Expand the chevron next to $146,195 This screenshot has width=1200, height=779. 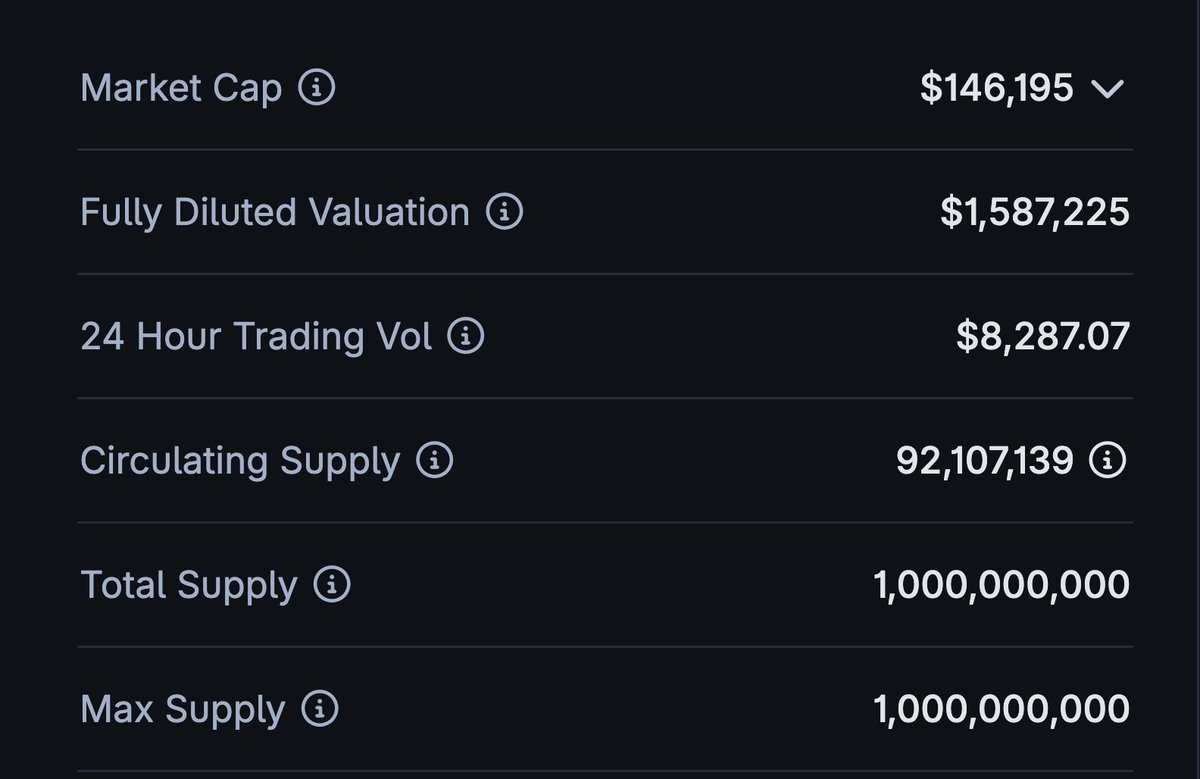tap(1108, 90)
